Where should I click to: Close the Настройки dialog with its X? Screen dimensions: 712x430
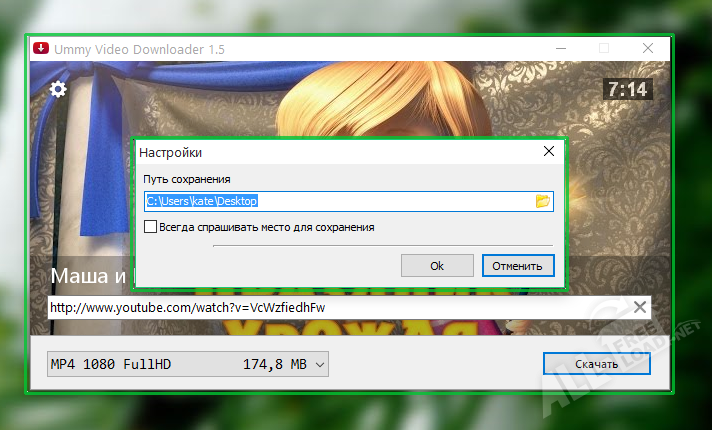pos(548,152)
